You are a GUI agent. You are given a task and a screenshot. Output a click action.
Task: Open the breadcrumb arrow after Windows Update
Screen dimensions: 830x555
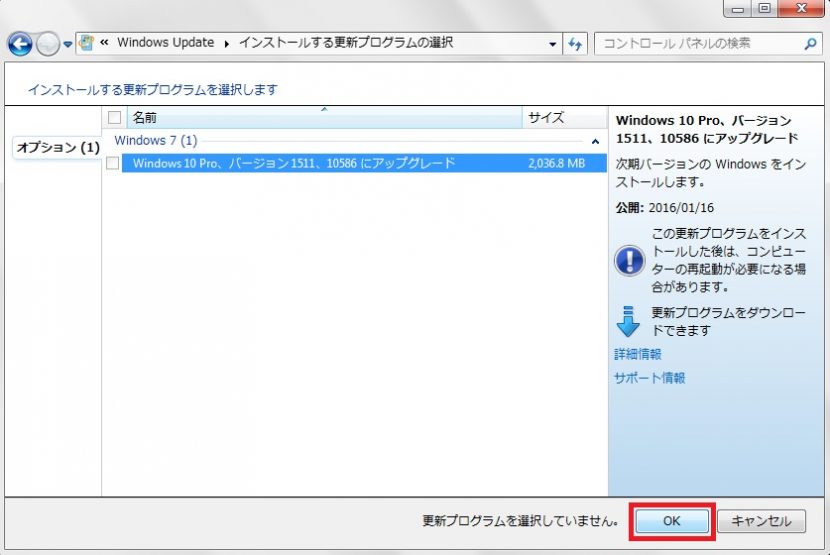coord(227,43)
